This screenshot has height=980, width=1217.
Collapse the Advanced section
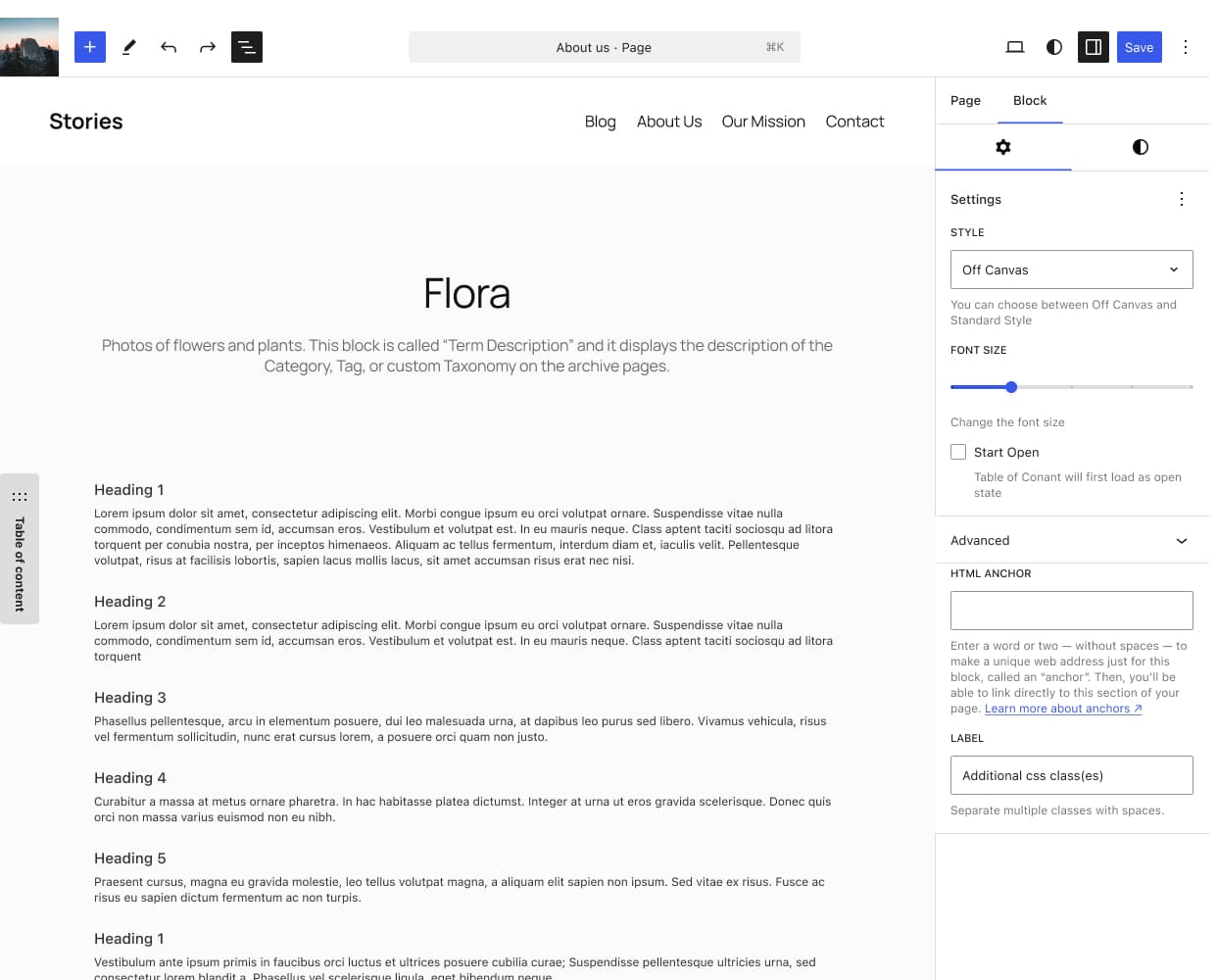click(x=1181, y=541)
